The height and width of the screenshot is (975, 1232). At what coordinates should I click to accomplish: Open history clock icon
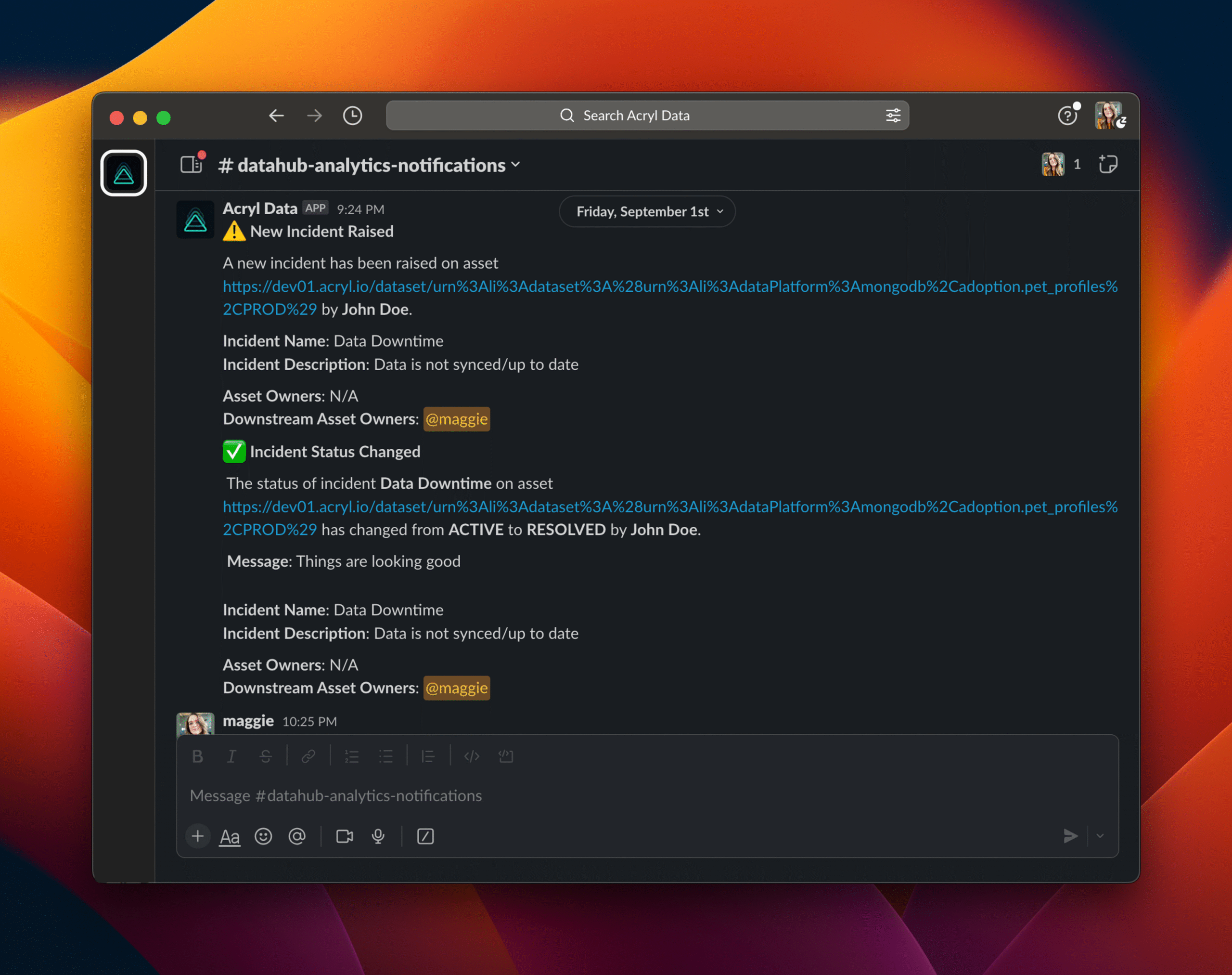353,116
